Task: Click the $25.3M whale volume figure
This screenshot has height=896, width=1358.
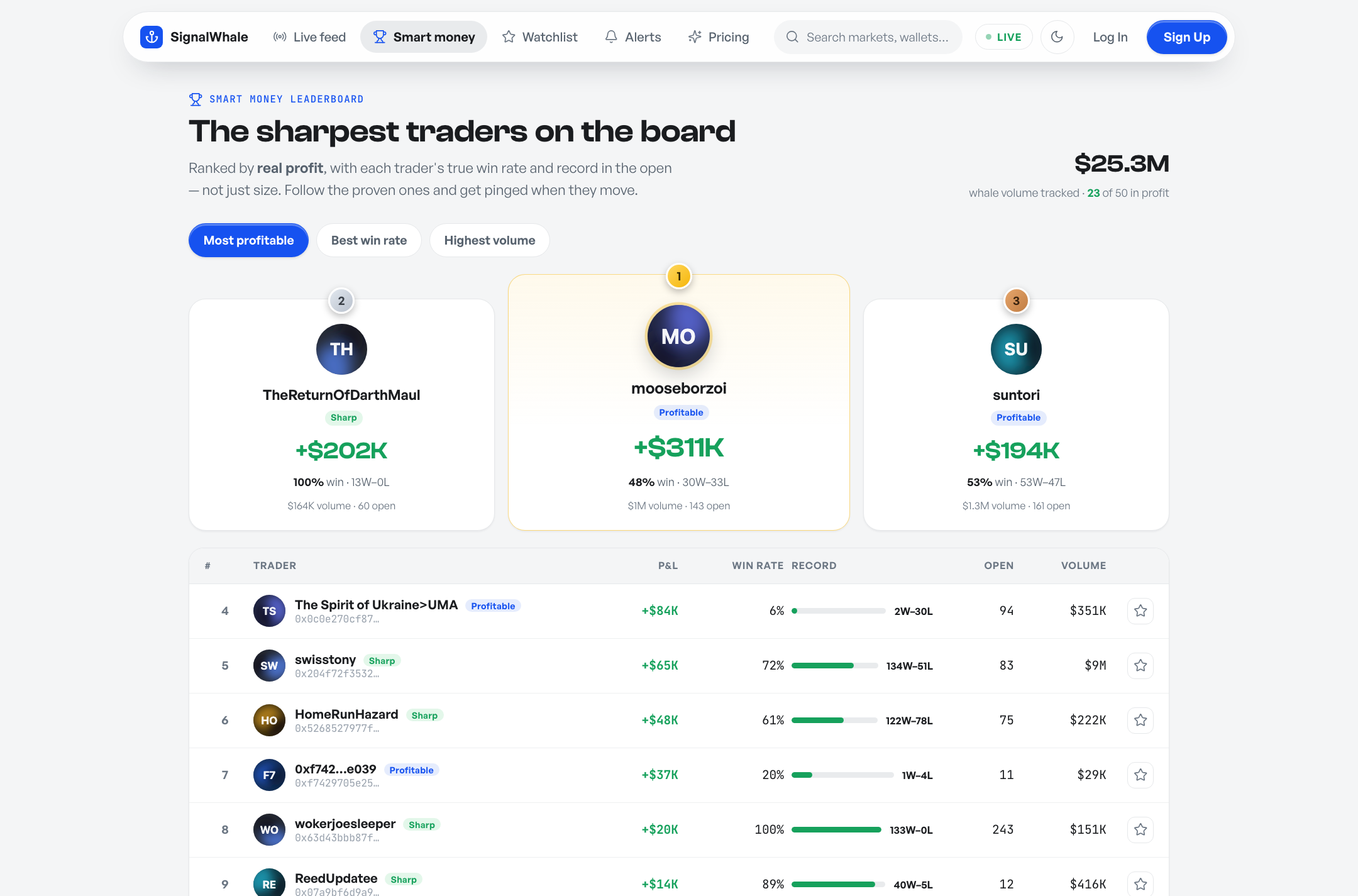Action: (1122, 163)
